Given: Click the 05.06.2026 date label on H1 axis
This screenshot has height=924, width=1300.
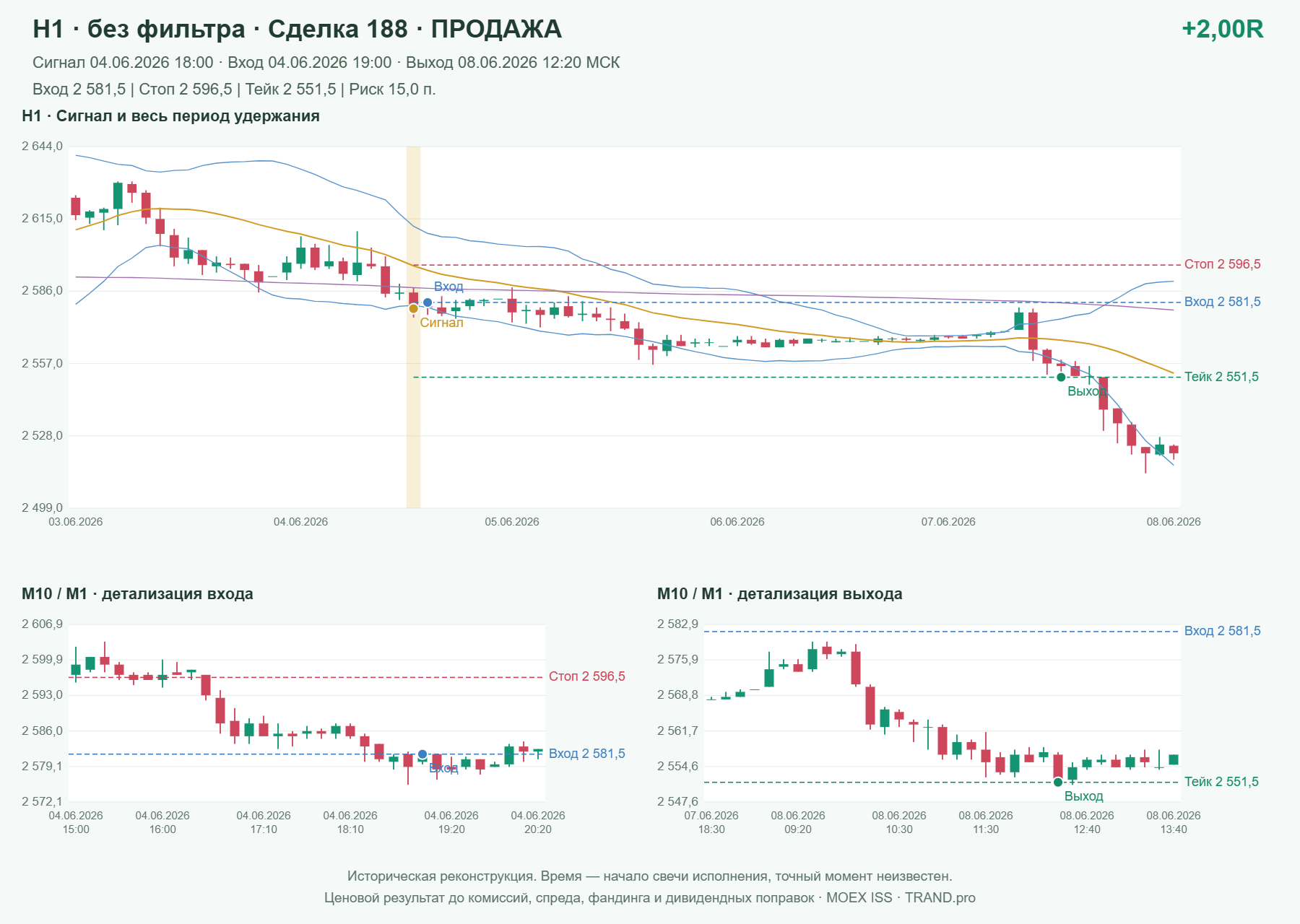Looking at the screenshot, I should (512, 522).
